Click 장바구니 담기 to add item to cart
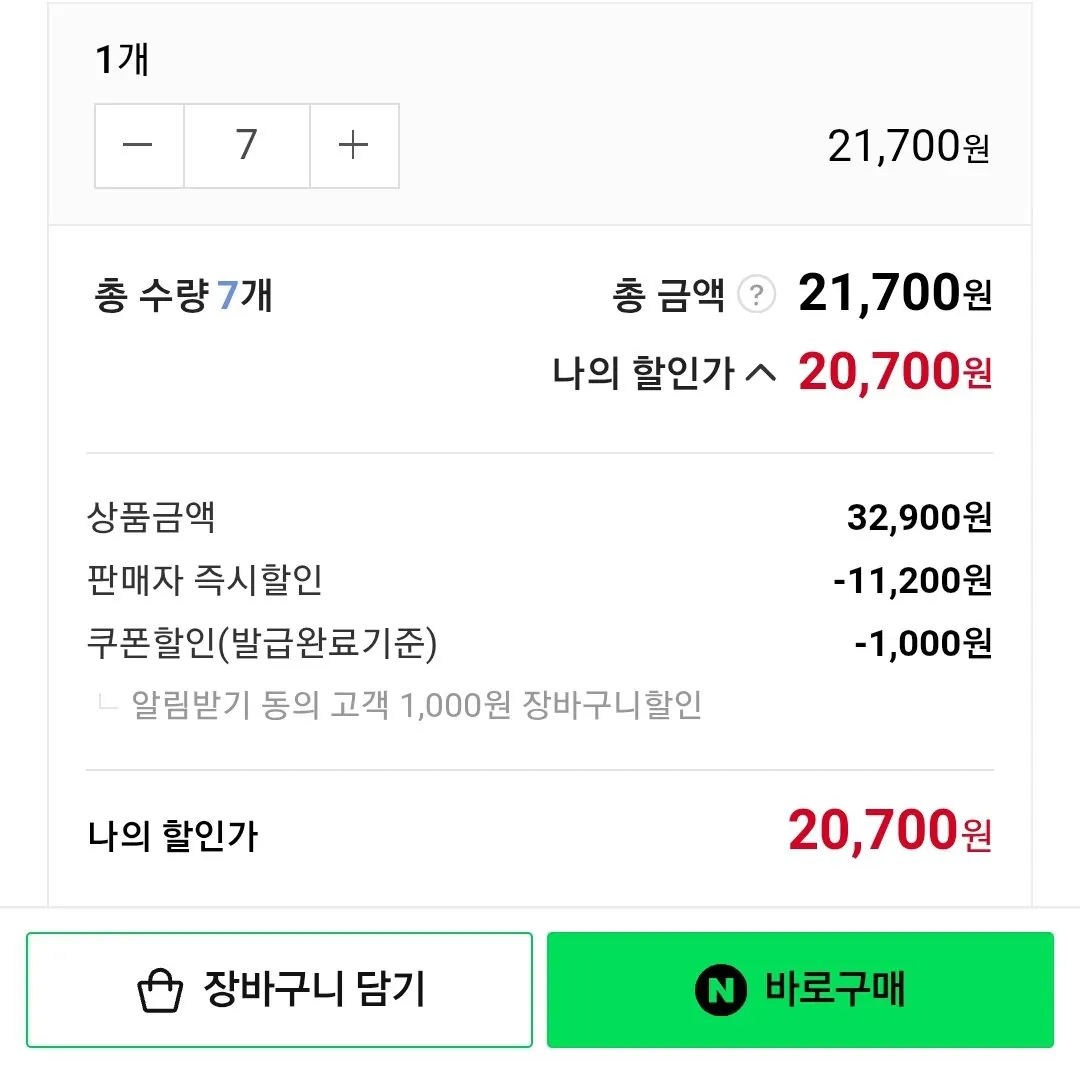The width and height of the screenshot is (1080, 1074). (280, 989)
